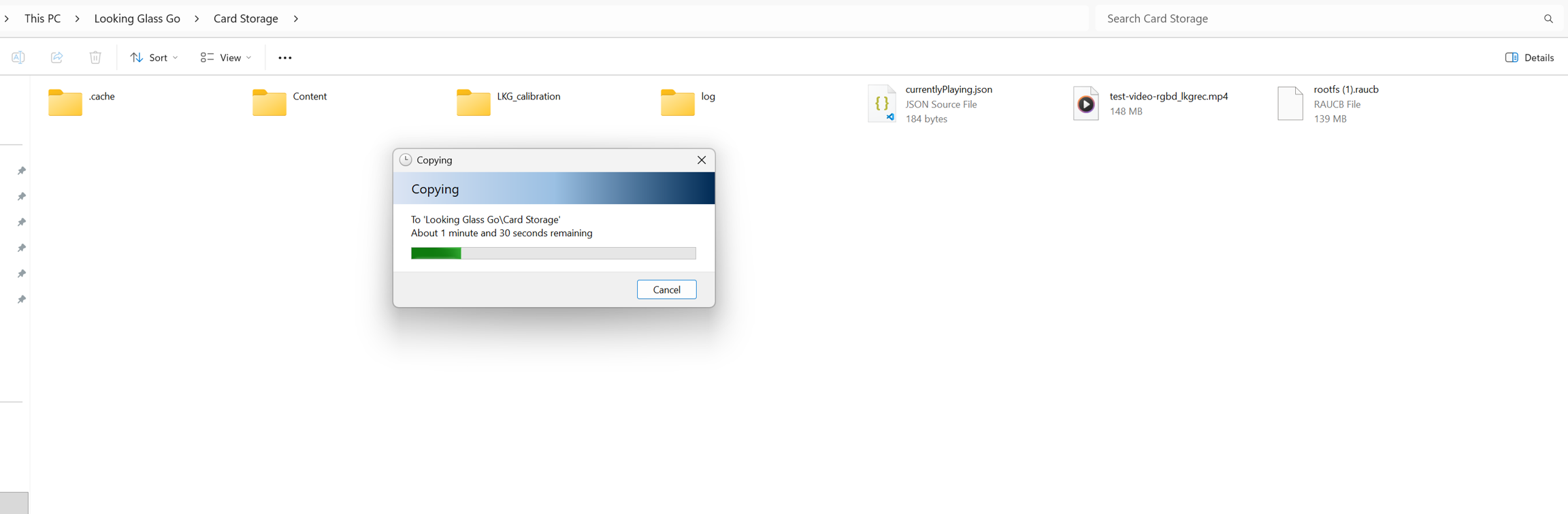This screenshot has width=1568, height=514.
Task: Expand the View dropdown
Action: 226,58
